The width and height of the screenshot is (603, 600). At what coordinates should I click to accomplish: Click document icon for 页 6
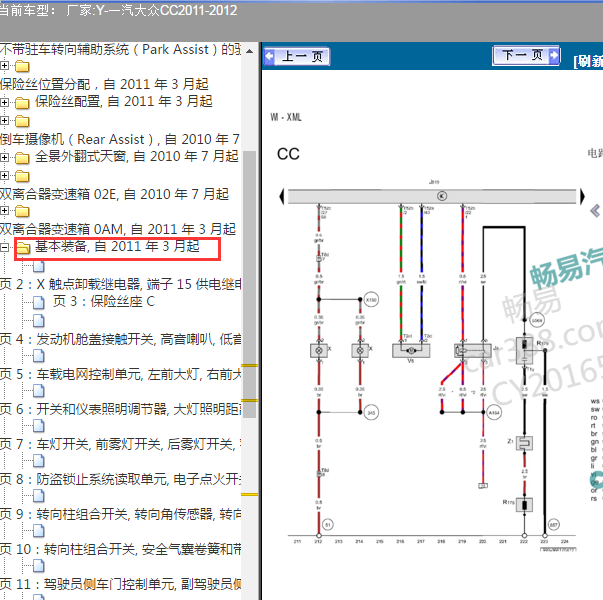tap(39, 391)
